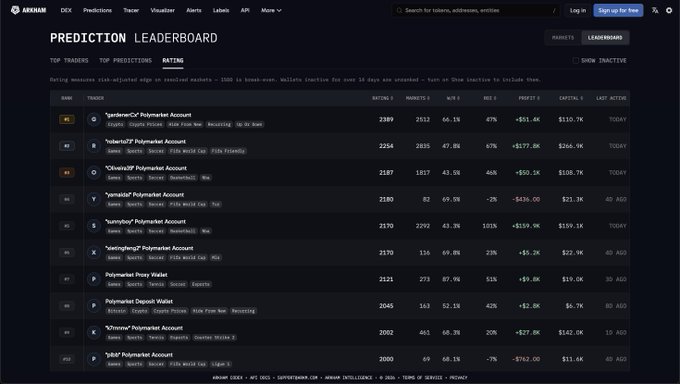The height and width of the screenshot is (384, 680).
Task: Open the API Docs footer link
Action: click(x=260, y=377)
